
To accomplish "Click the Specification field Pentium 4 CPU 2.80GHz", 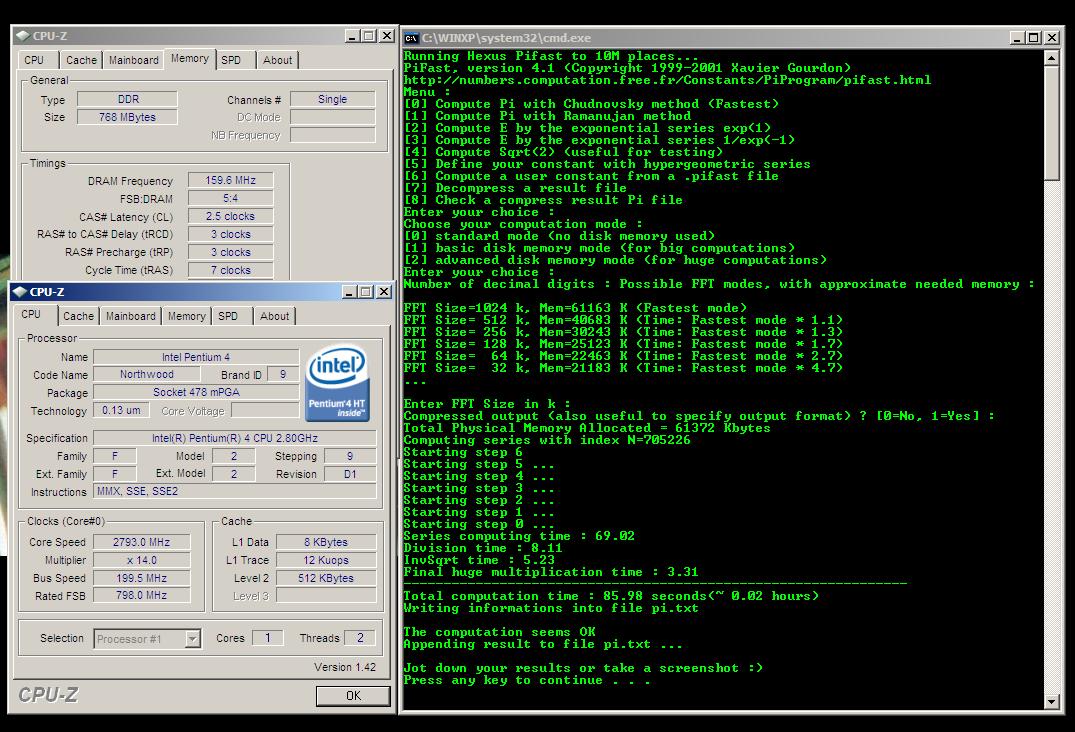I will click(234, 438).
